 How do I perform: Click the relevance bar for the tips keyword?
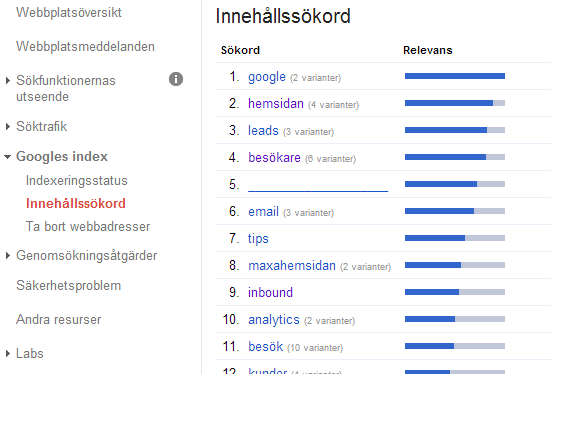click(455, 238)
